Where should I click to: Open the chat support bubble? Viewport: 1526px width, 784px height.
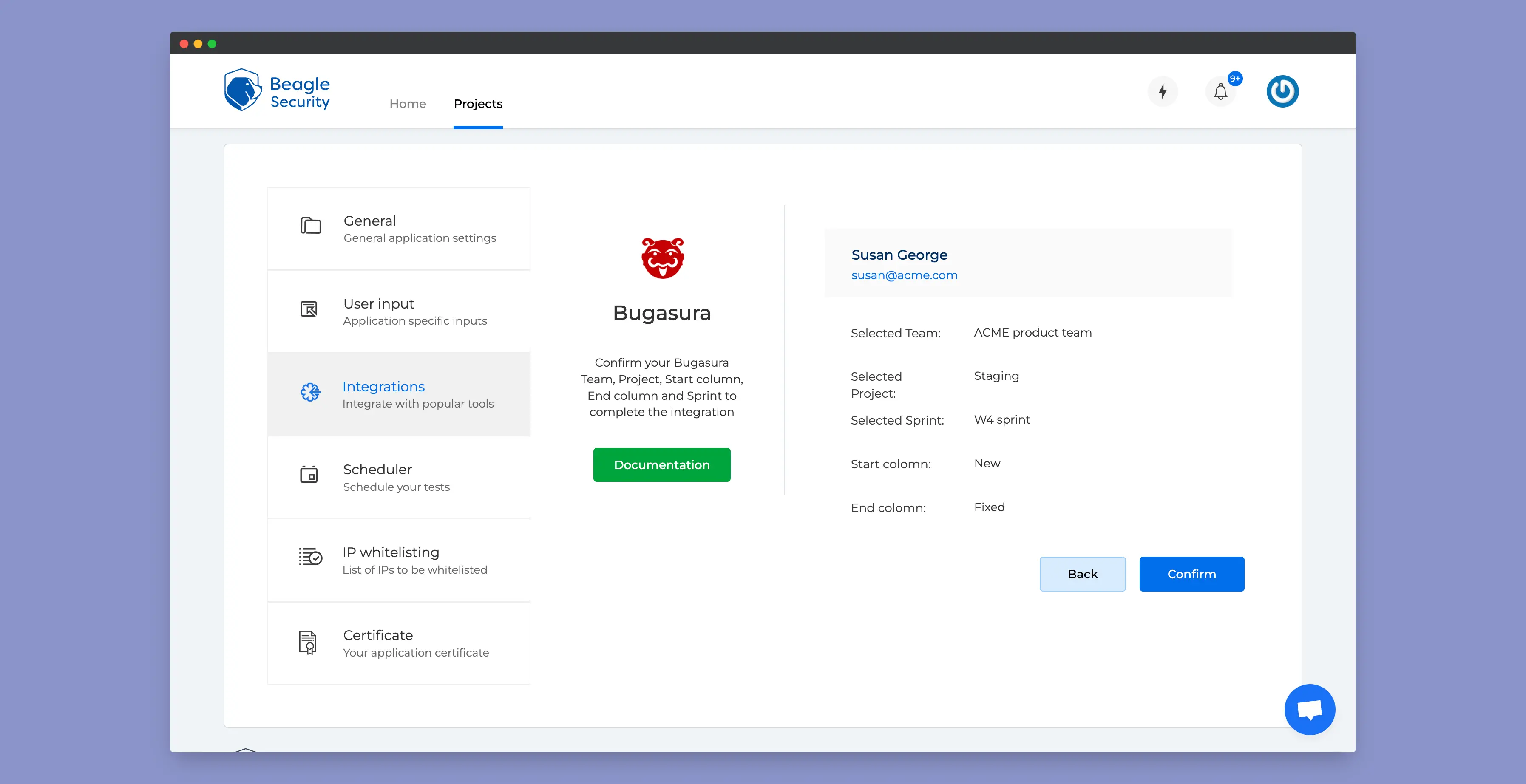[x=1309, y=709]
